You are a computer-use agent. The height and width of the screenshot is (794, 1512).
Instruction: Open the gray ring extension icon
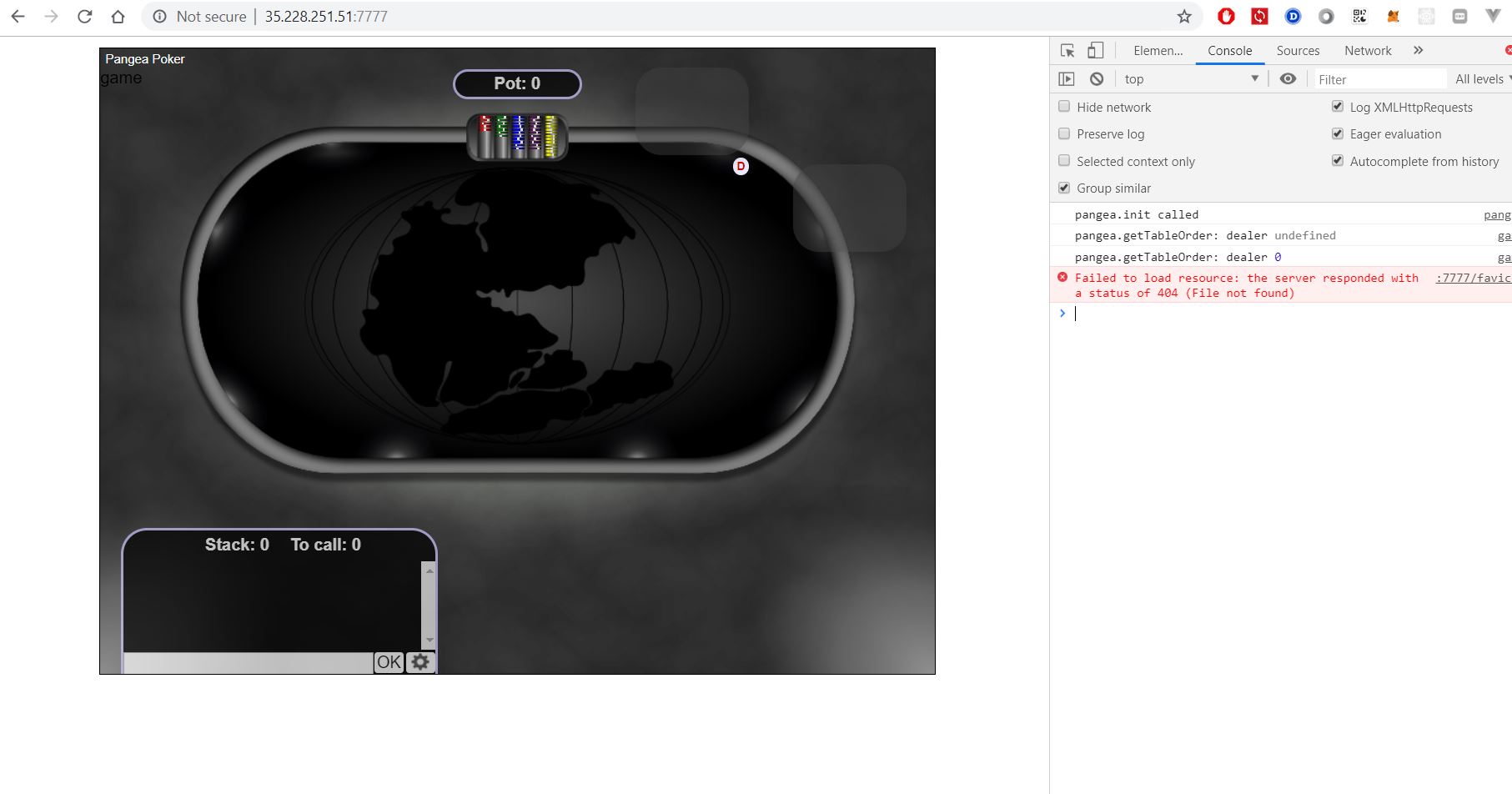point(1326,17)
